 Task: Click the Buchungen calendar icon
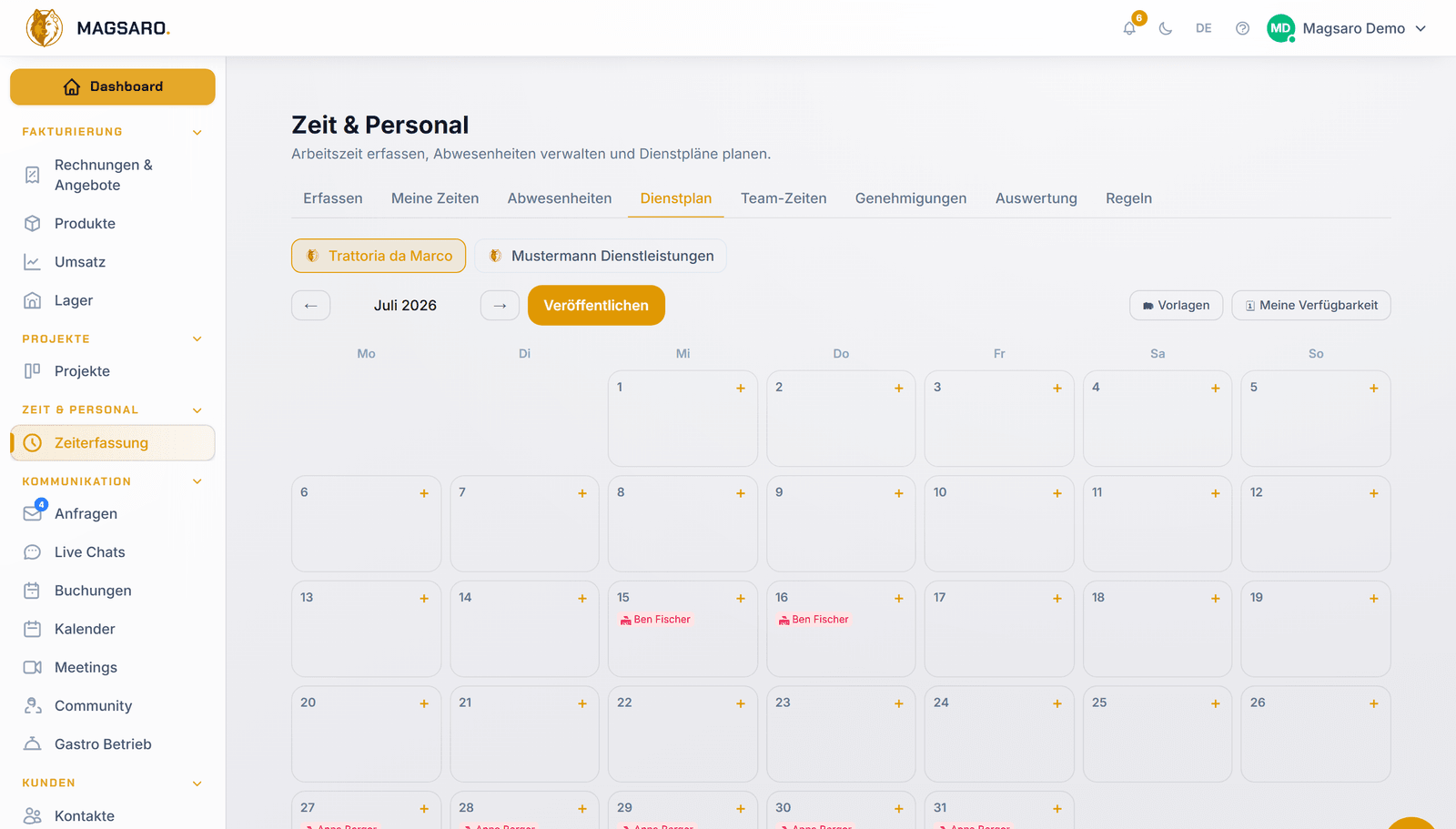click(x=33, y=591)
